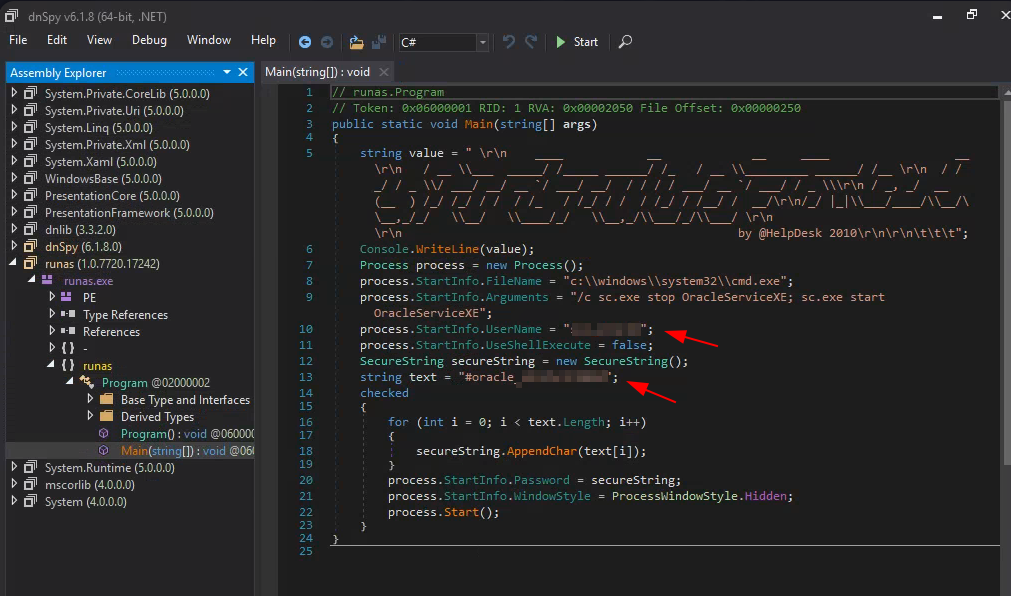Screen dimensions: 1011x596
Task: Expand the Base Type and Interfaces folder
Action: pos(90,399)
